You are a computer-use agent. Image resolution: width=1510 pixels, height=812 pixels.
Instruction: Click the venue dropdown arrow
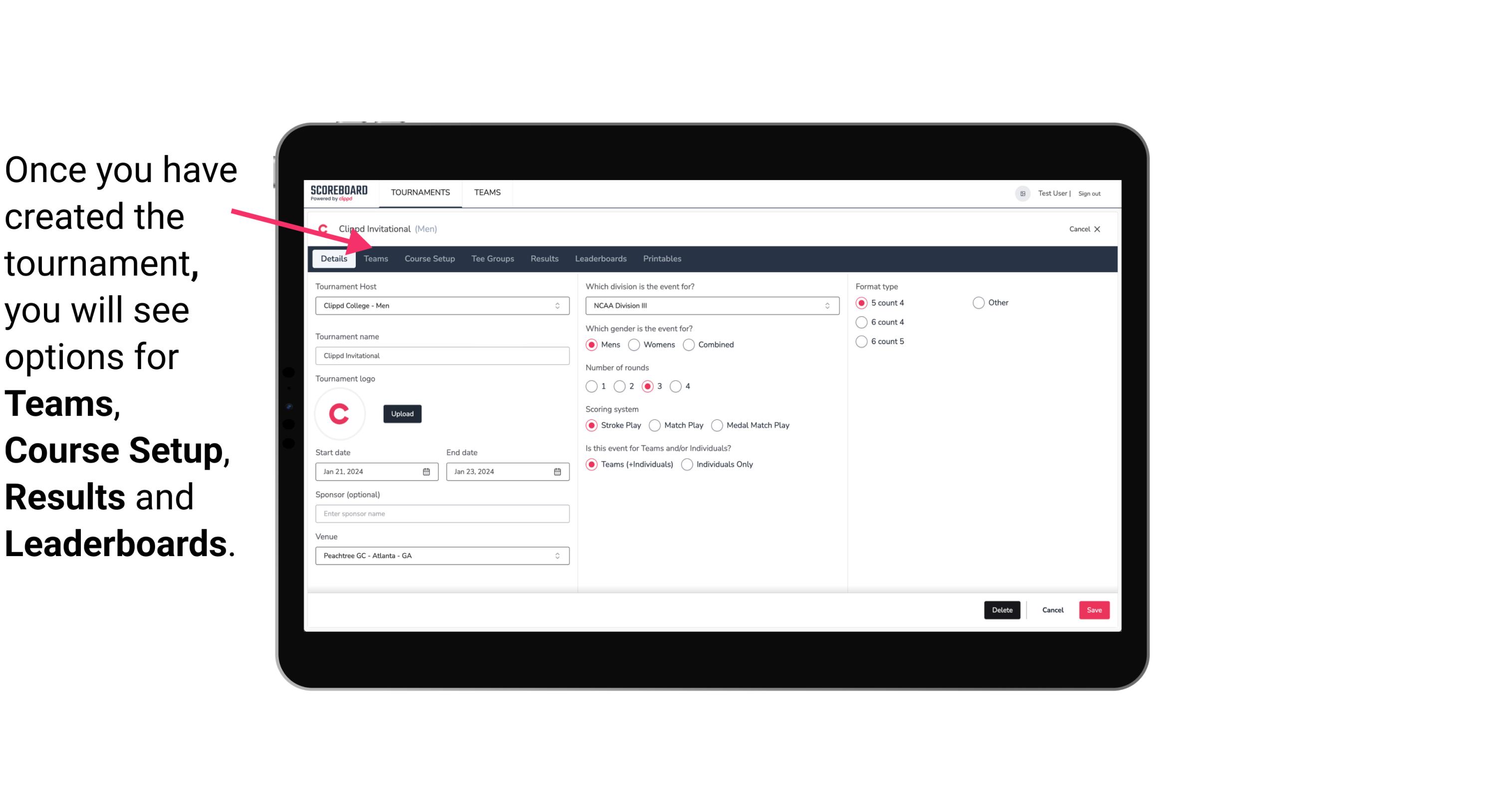tap(558, 555)
